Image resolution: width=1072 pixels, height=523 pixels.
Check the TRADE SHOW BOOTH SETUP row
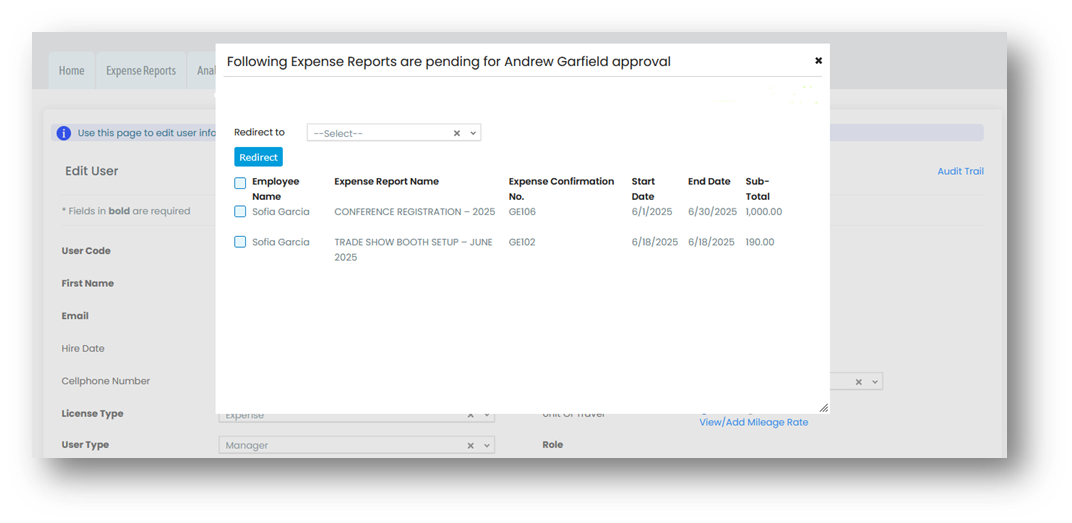(240, 241)
